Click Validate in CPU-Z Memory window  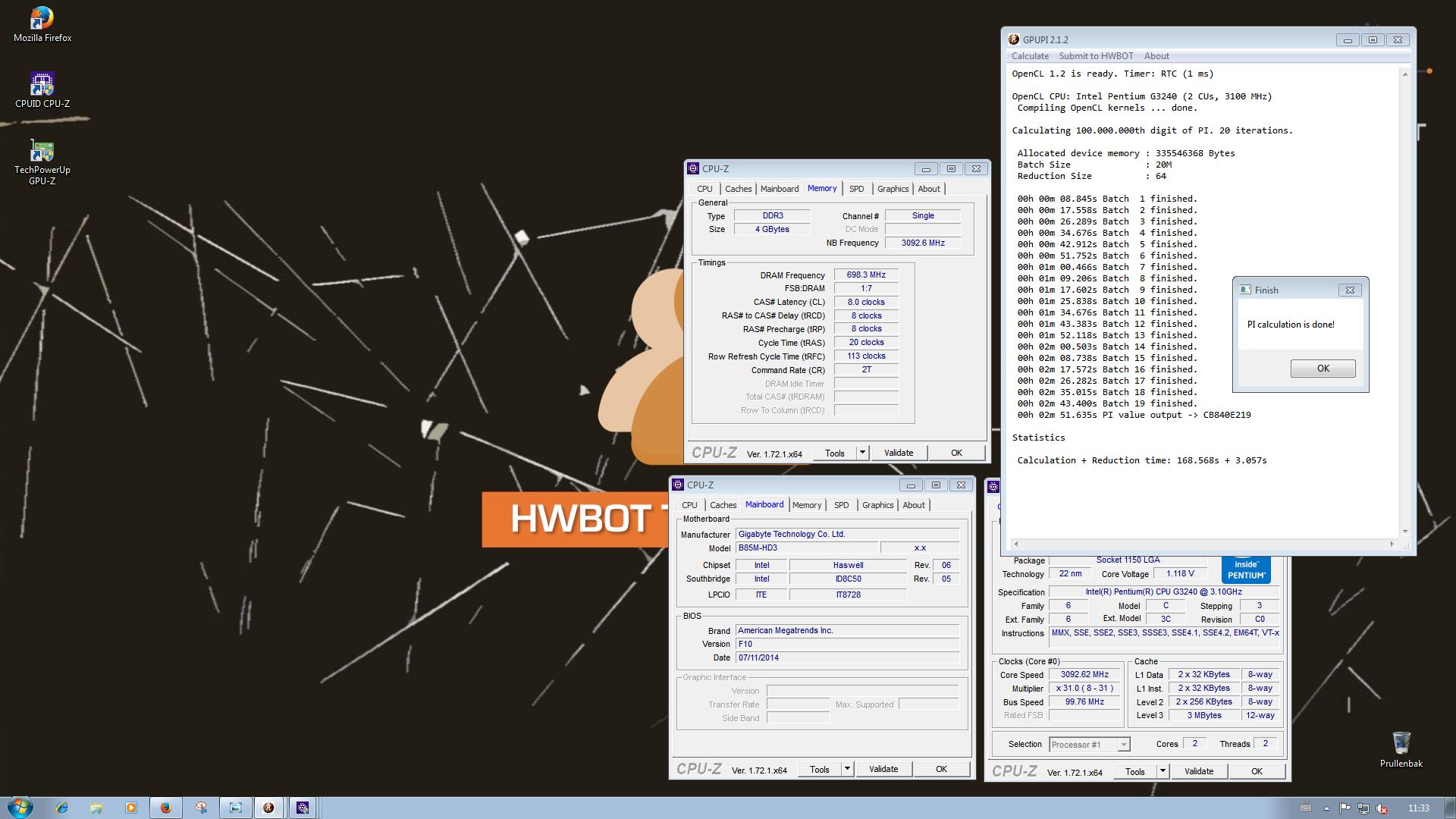(x=899, y=453)
